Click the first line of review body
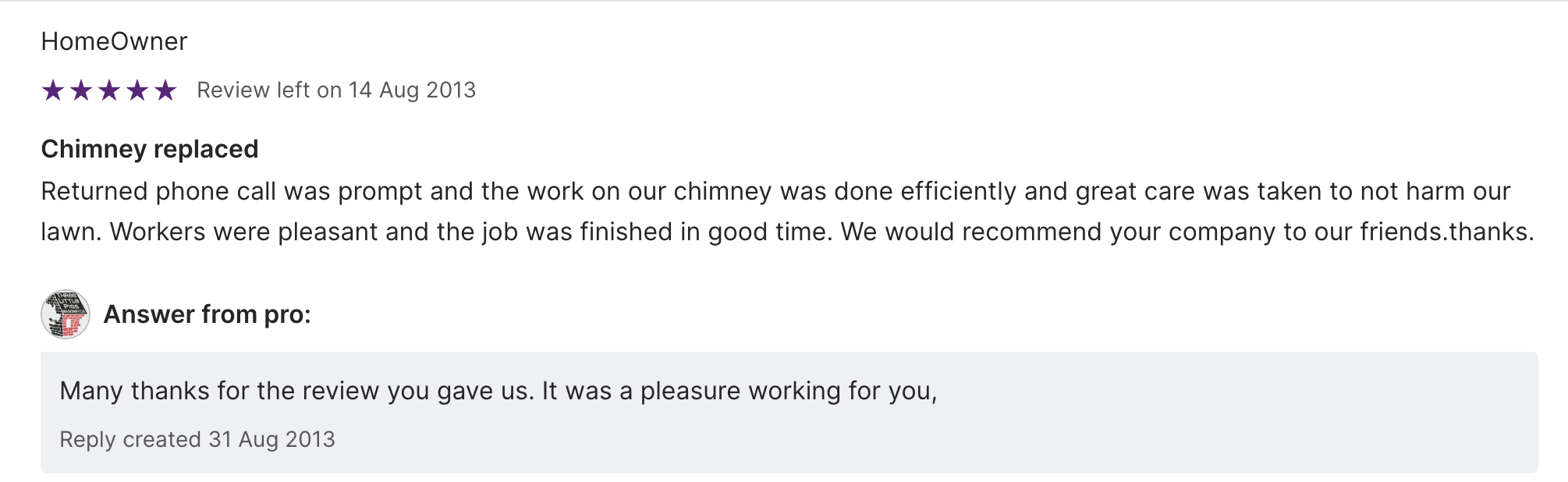The height and width of the screenshot is (482, 1568). (x=775, y=191)
